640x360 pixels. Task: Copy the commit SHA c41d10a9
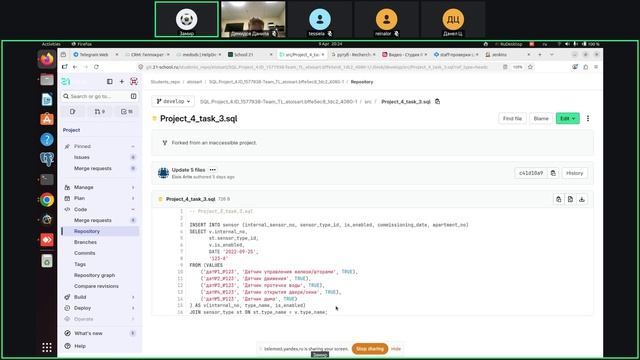[x=553, y=173]
